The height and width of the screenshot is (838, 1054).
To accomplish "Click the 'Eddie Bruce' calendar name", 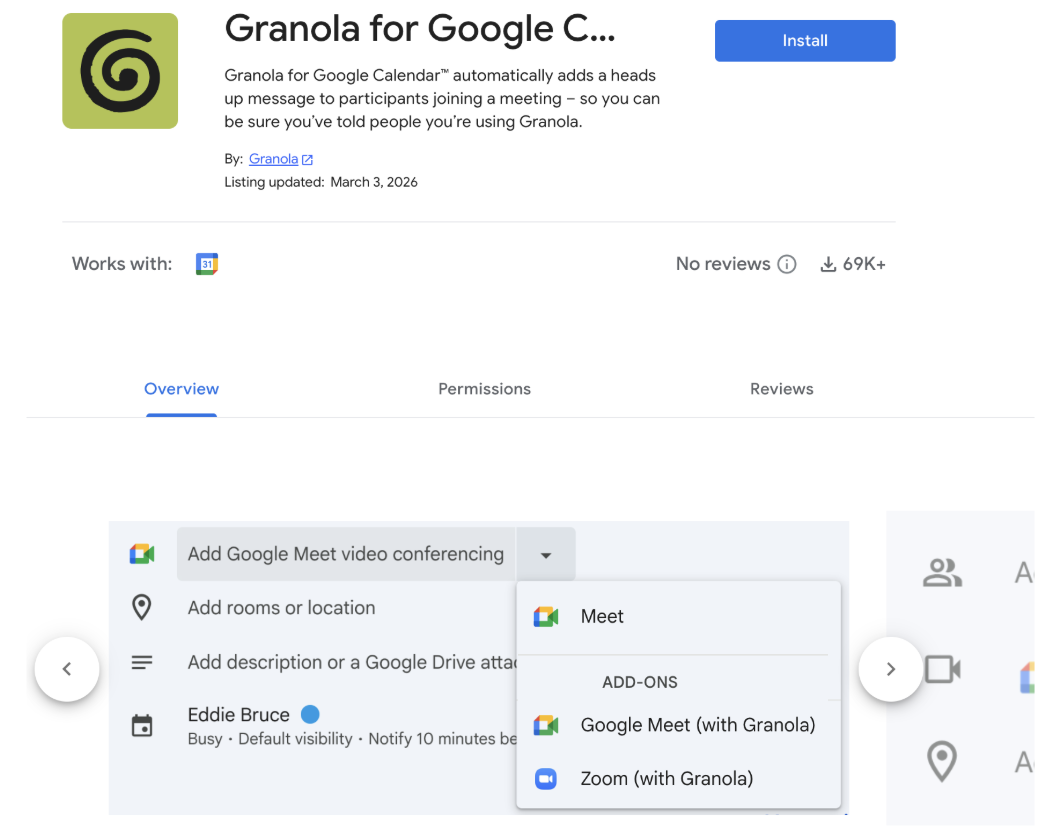I will coord(239,714).
